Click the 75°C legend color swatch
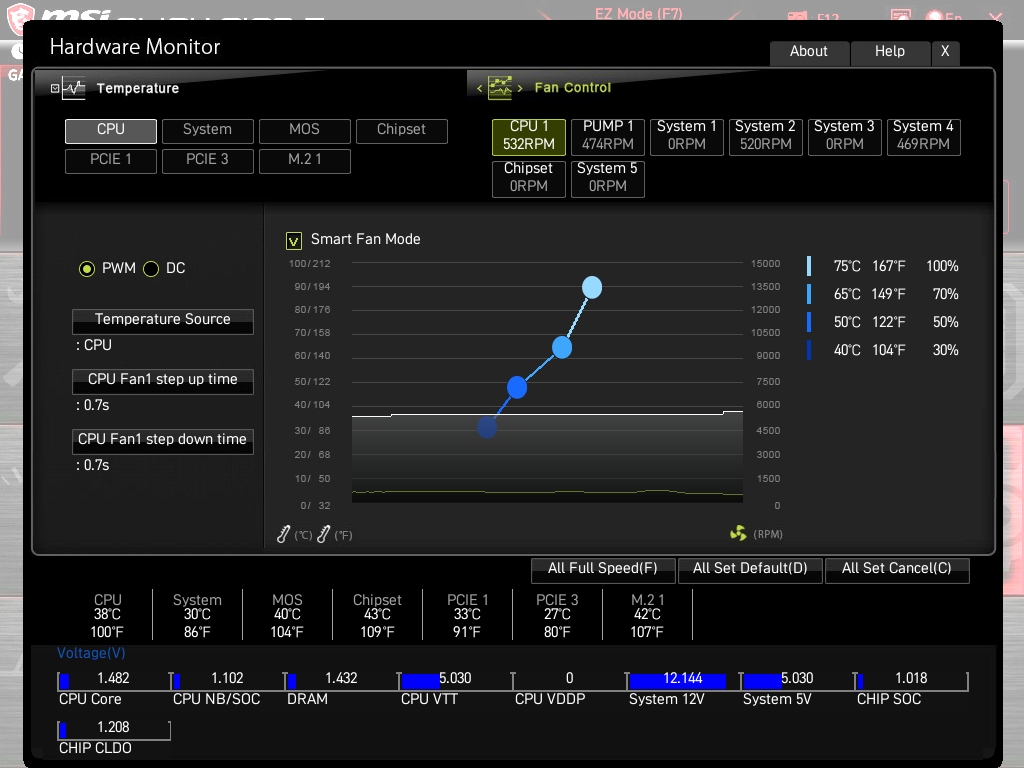 pyautogui.click(x=809, y=266)
